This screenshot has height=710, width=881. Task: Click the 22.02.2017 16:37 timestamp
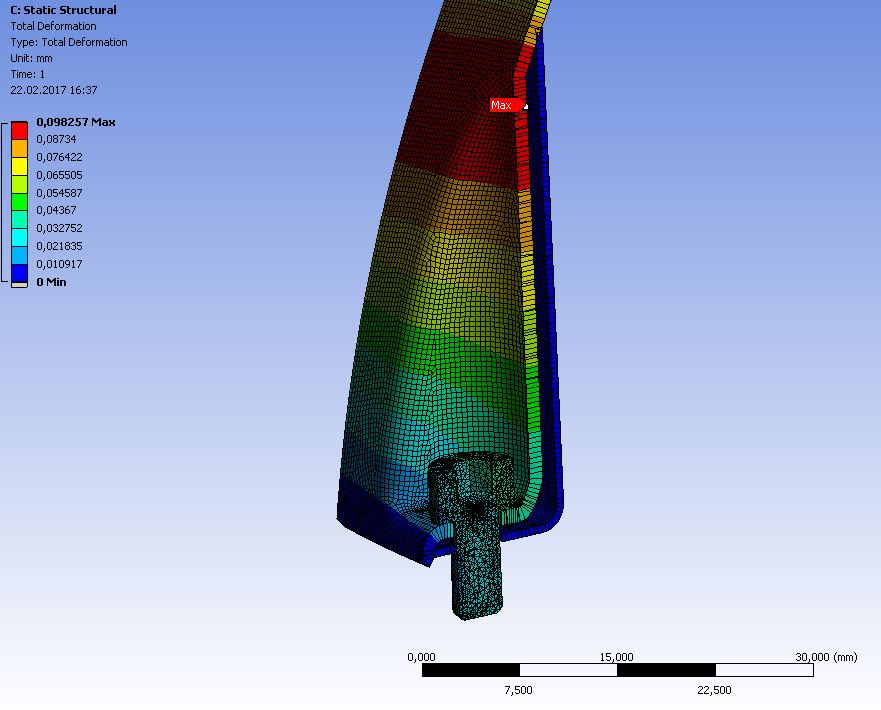point(54,90)
